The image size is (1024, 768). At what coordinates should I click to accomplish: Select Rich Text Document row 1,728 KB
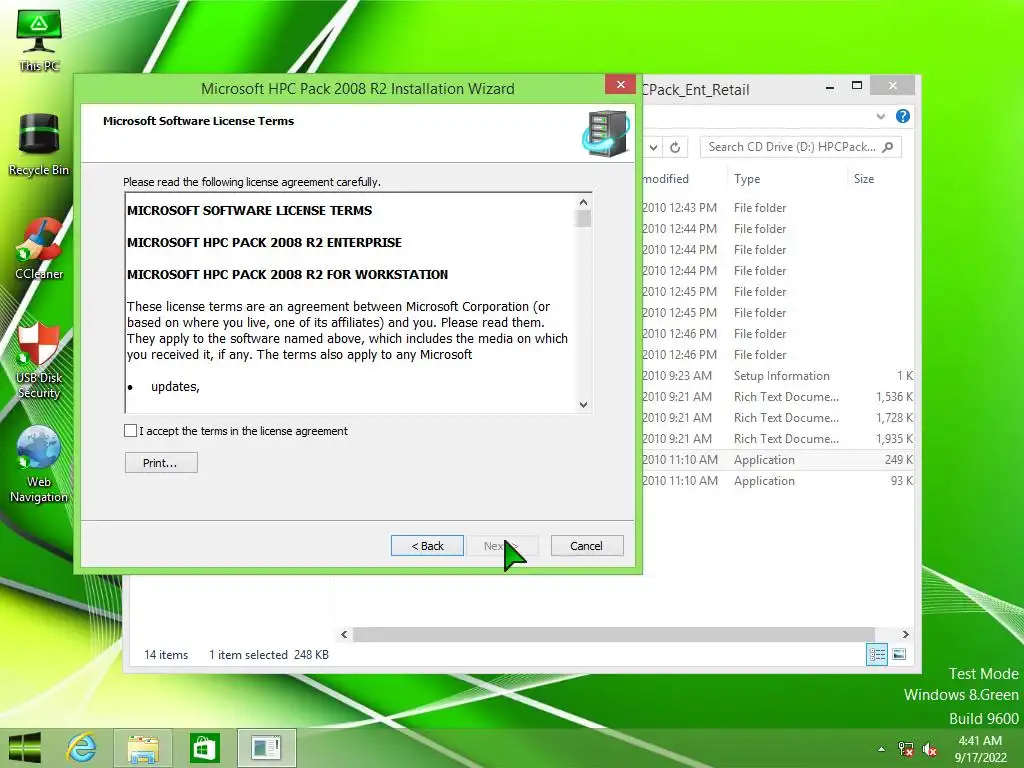click(778, 417)
